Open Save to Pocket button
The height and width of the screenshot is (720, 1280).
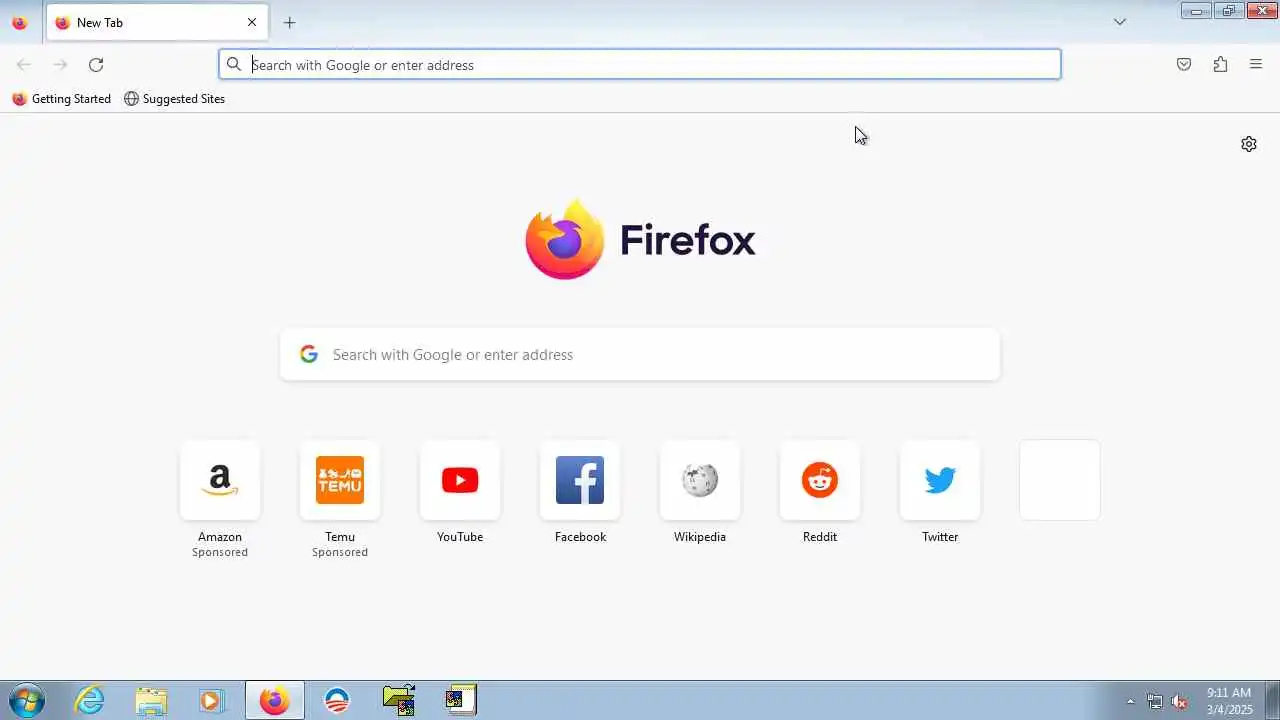[1184, 65]
